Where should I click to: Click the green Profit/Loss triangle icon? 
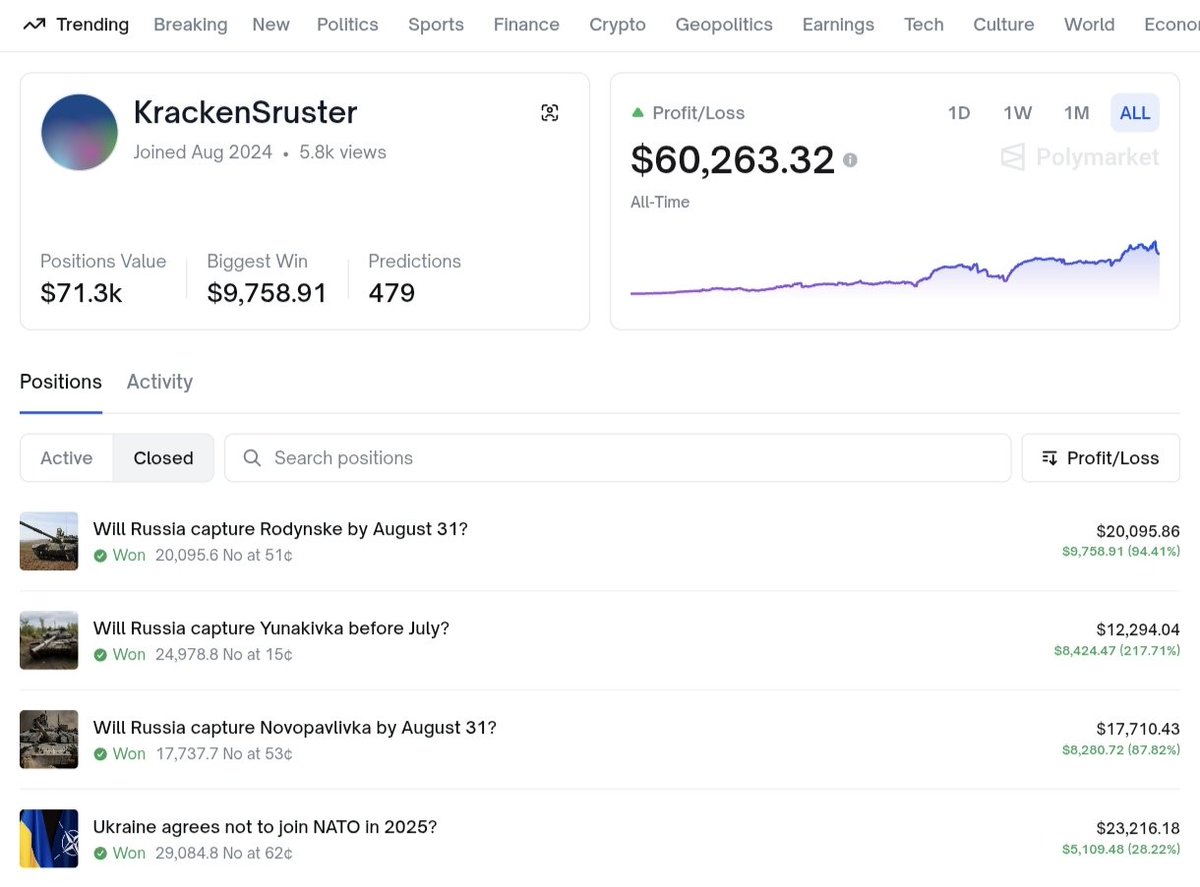[x=637, y=113]
